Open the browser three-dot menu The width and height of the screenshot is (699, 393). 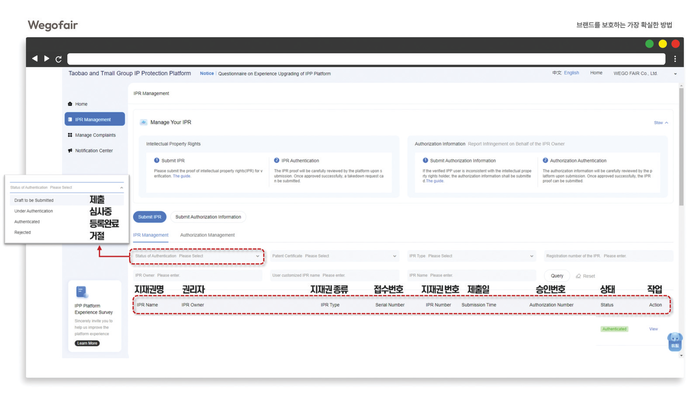pyautogui.click(x=675, y=59)
